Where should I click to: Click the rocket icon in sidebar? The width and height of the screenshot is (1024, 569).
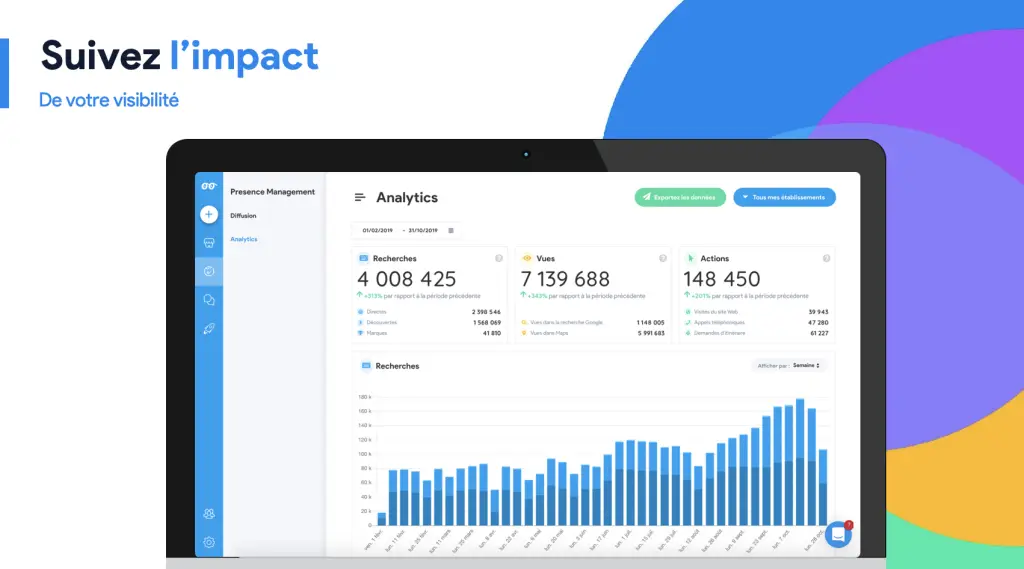coord(208,329)
